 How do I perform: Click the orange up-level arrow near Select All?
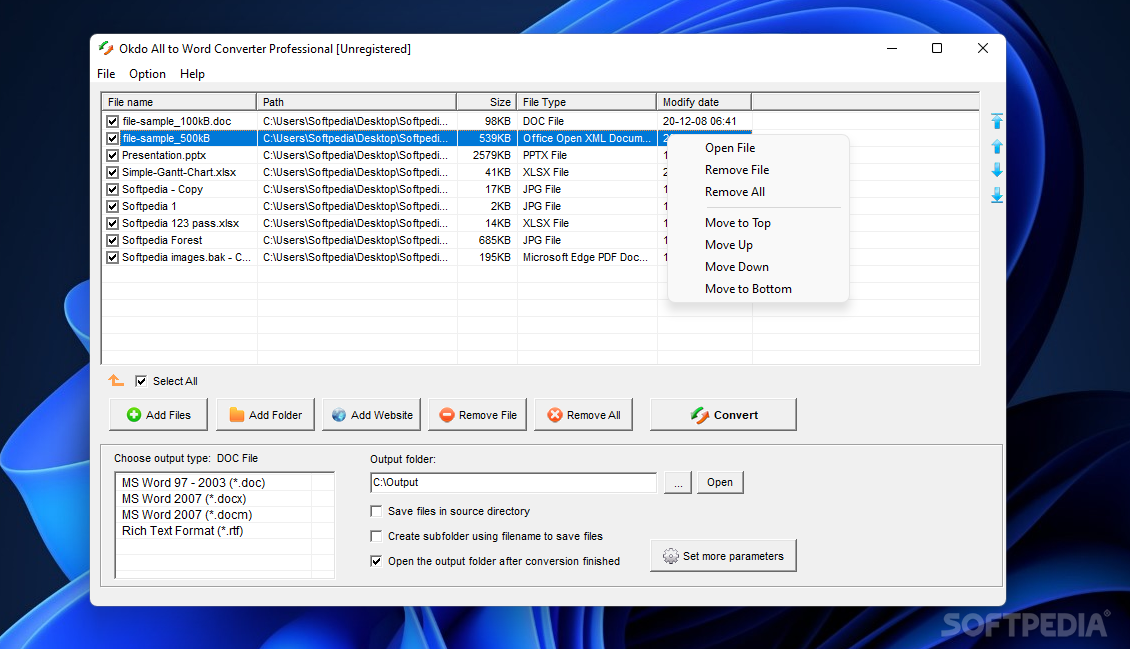click(x=115, y=380)
